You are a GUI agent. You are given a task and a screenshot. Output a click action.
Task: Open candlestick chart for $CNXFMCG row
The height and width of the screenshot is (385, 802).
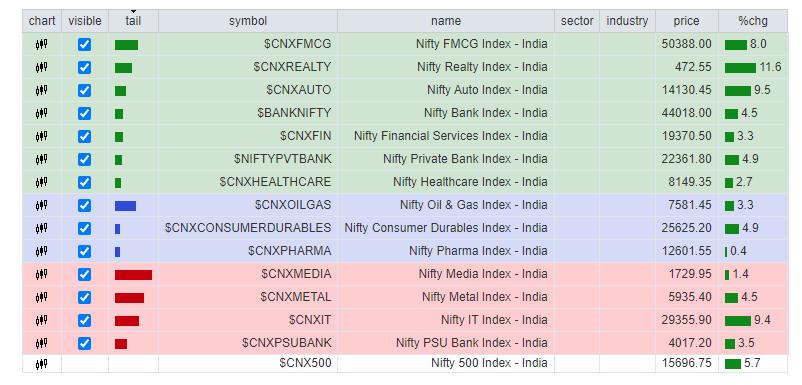point(41,44)
